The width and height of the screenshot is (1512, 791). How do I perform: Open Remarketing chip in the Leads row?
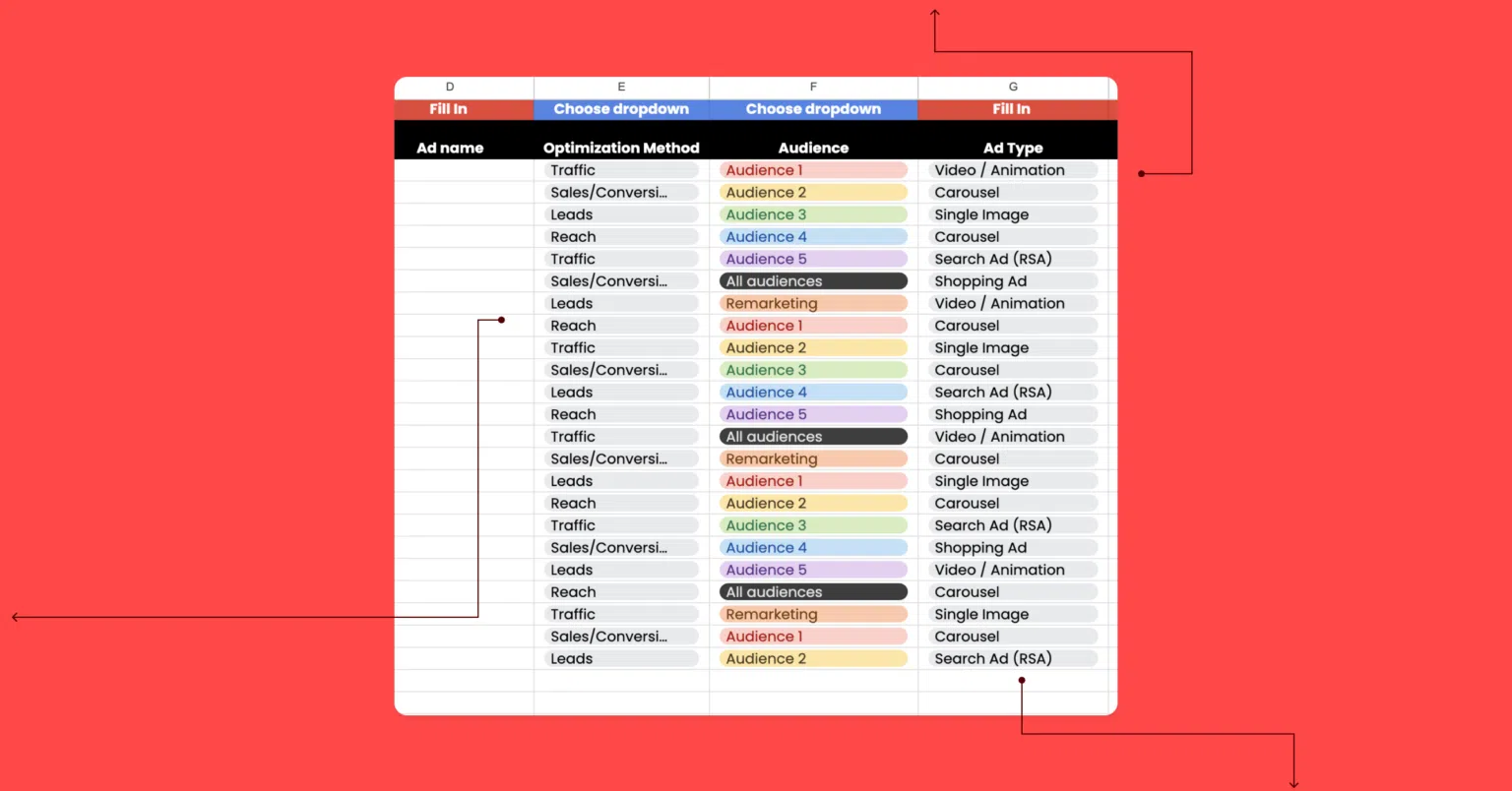click(813, 303)
